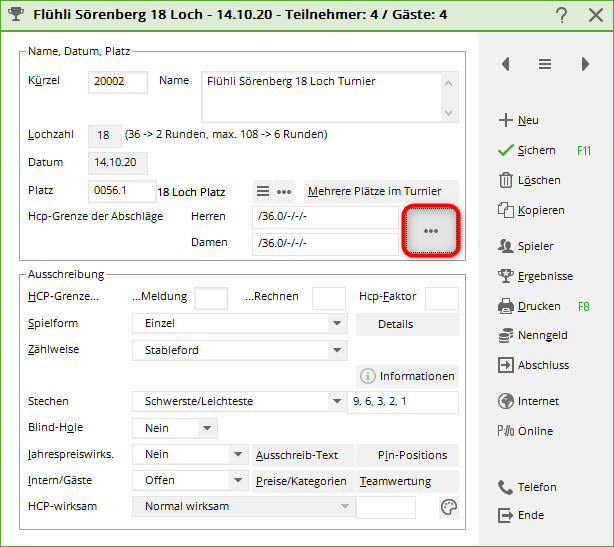The image size is (614, 547).
Task: Open the Blind-Hole dropdown
Action: point(206,428)
